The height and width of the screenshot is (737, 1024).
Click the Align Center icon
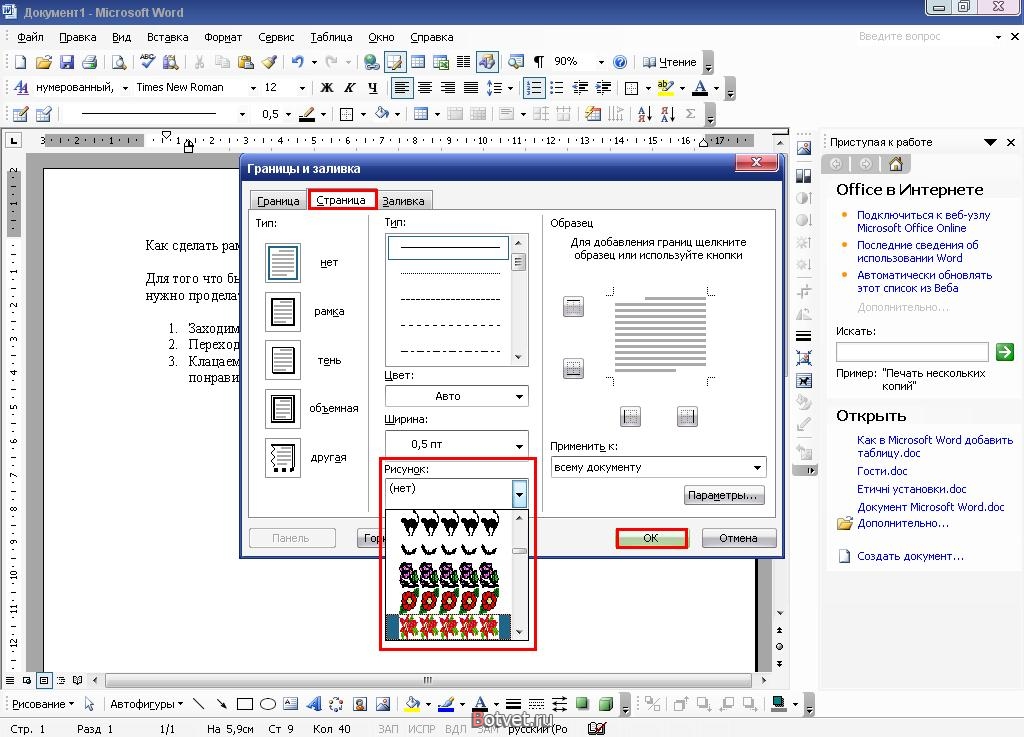pyautogui.click(x=425, y=87)
